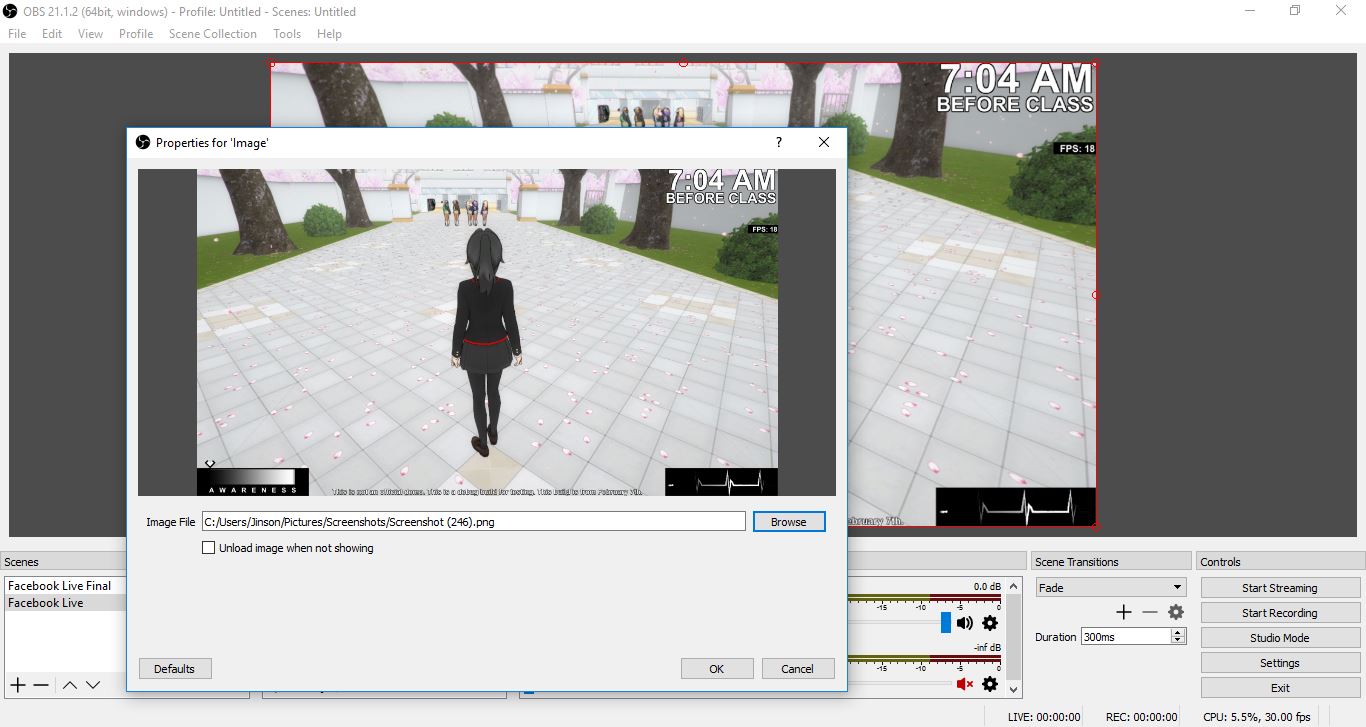
Task: Select the 'Facebook Live' scene
Action: point(65,603)
